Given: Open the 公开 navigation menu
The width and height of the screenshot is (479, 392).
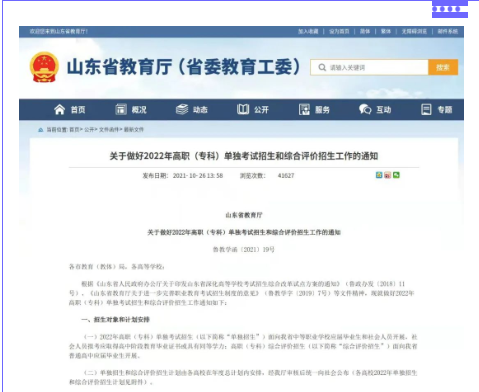Looking at the screenshot, I should click(x=261, y=110).
